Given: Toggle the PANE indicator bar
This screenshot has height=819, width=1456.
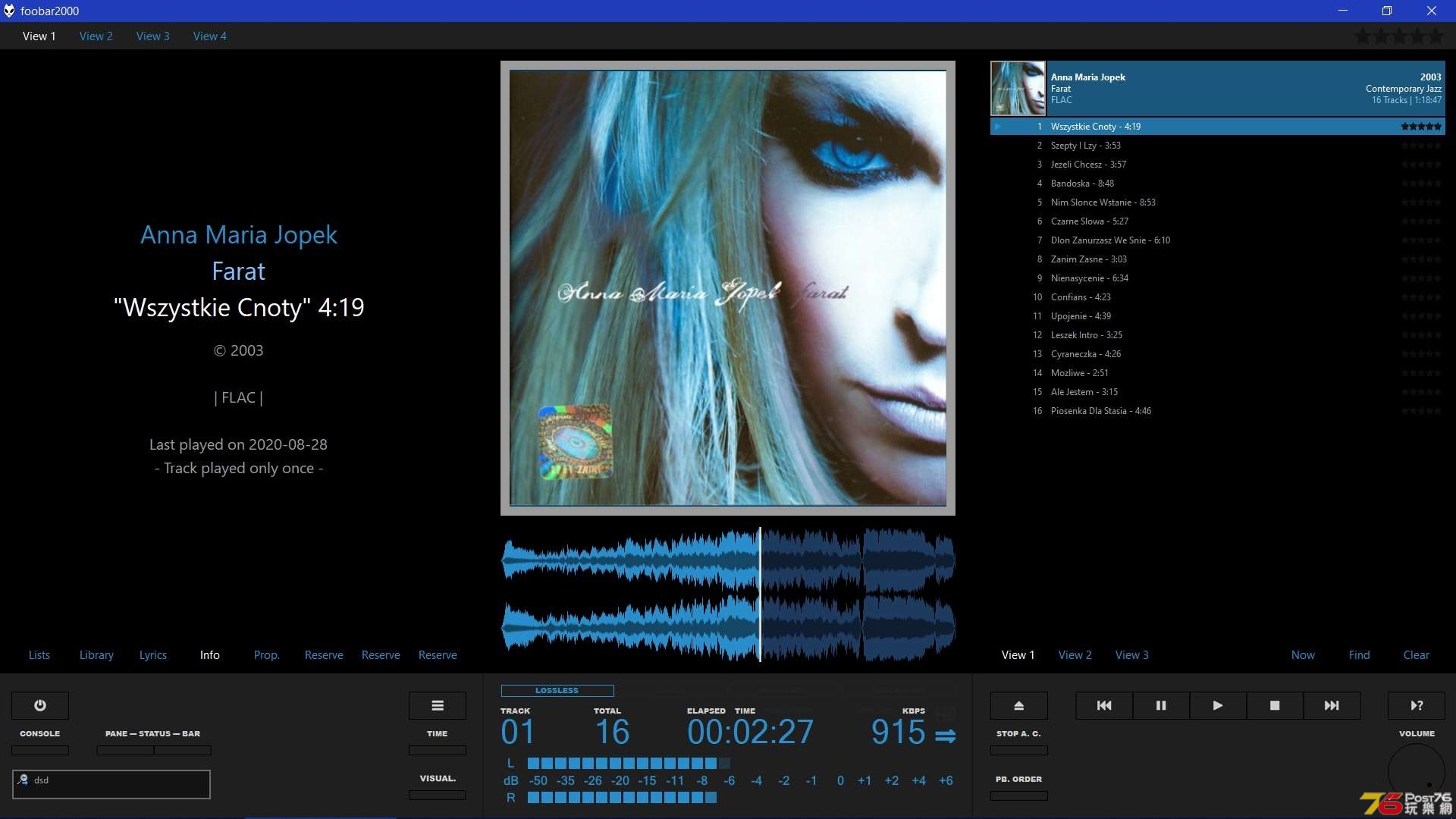Looking at the screenshot, I should (x=125, y=750).
